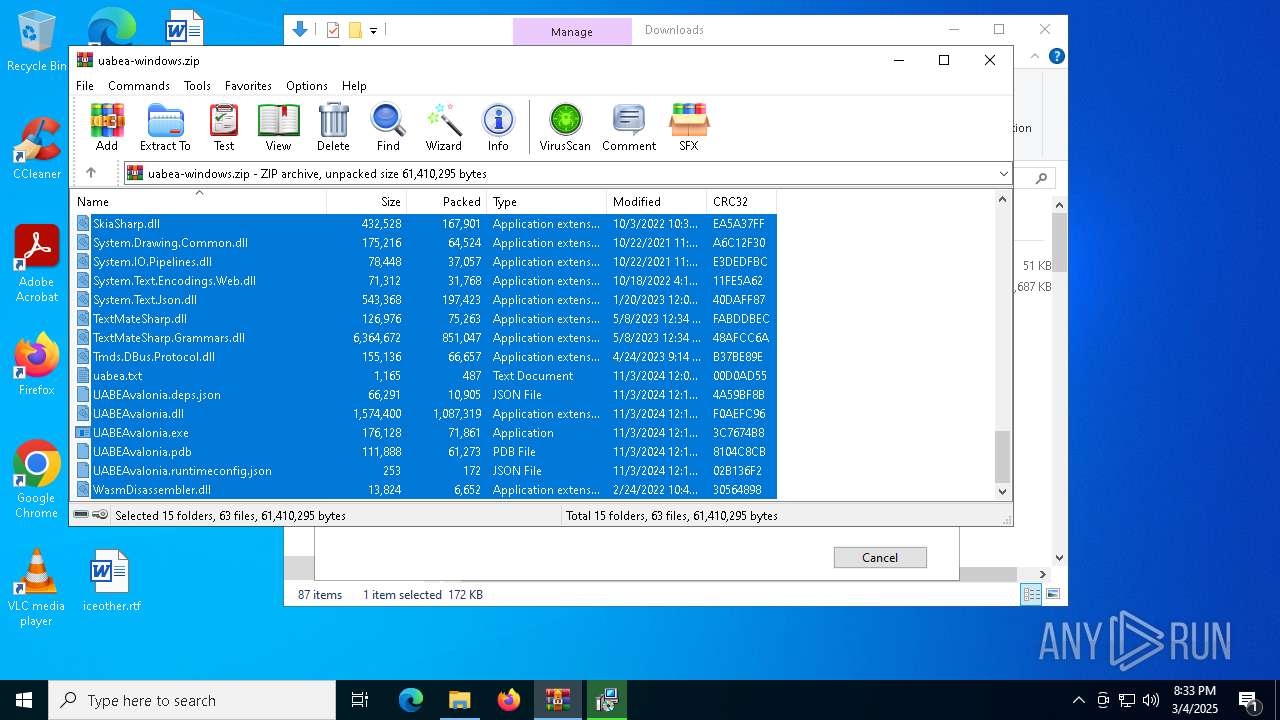Screen dimensions: 1280x720
Task: Open VLC media player shortcut
Action: pyautogui.click(x=36, y=588)
